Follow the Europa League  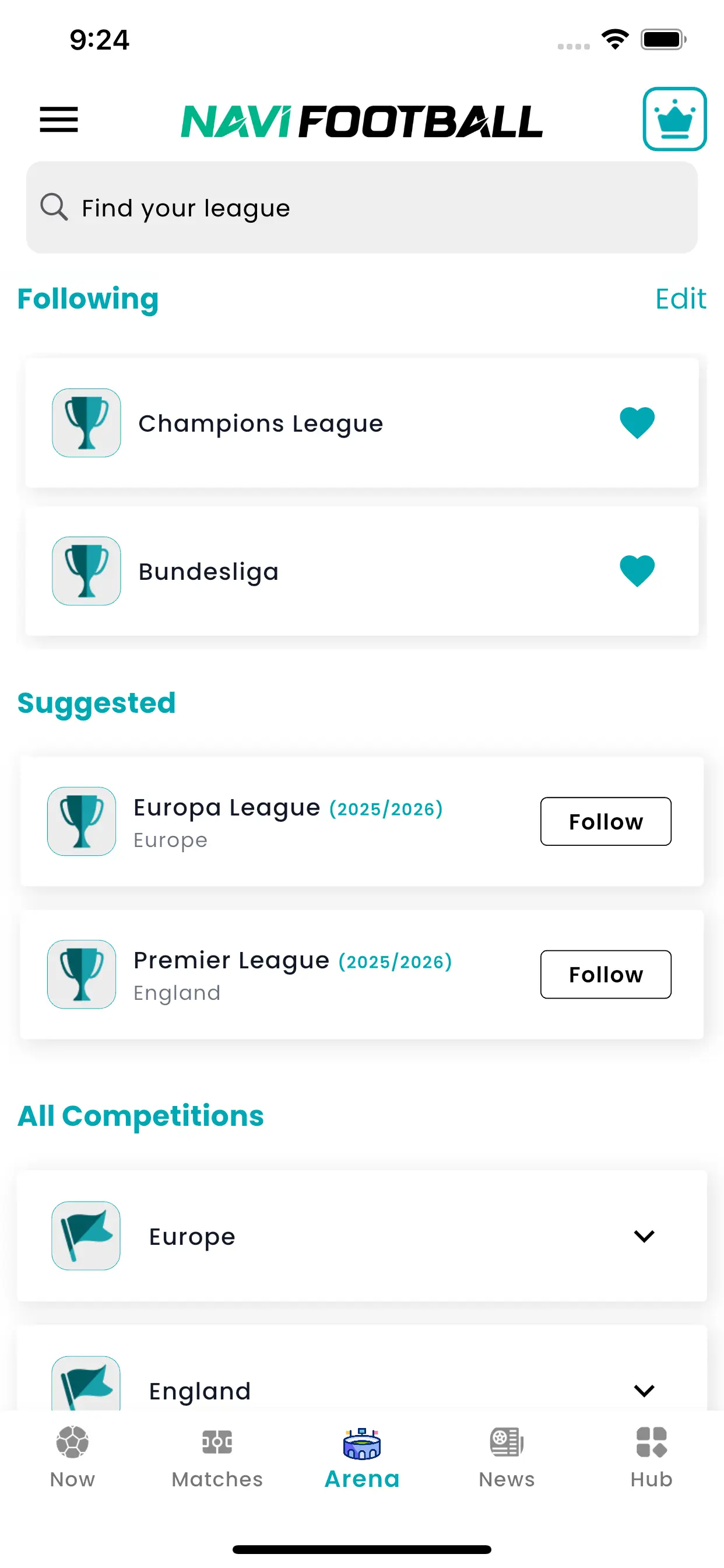tap(605, 821)
